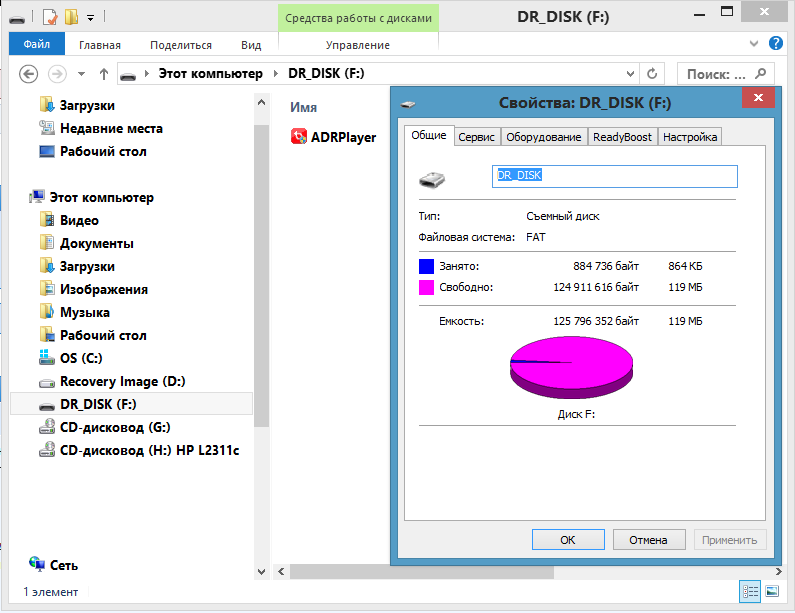Switch to Details view icon in status bar

(750, 591)
